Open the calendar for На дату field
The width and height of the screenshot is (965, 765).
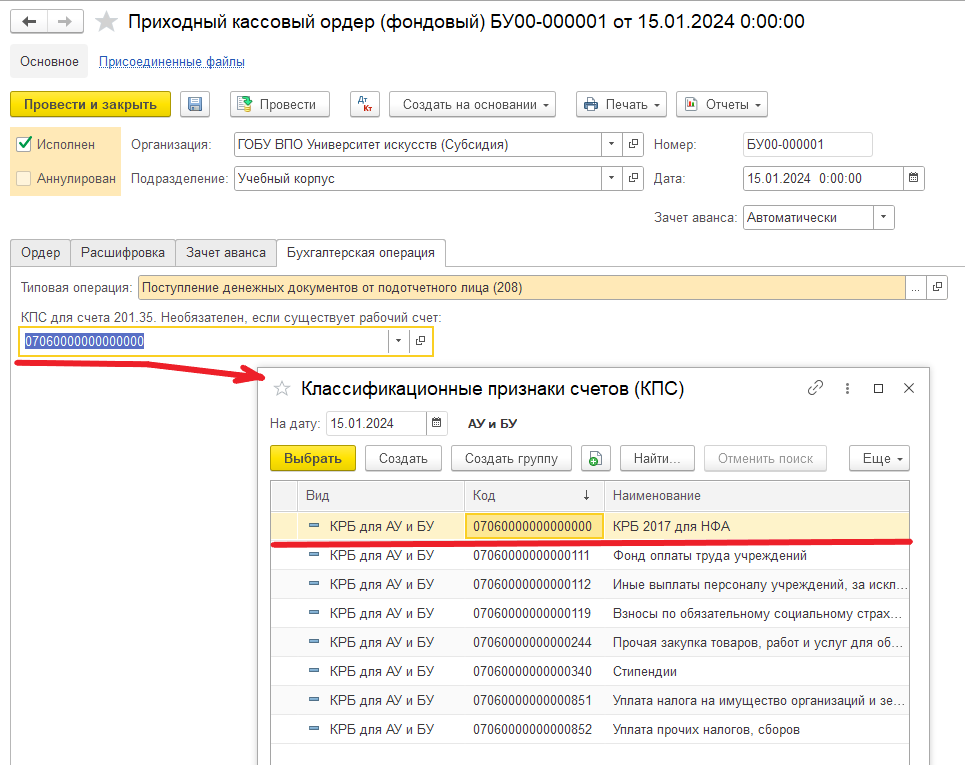click(436, 423)
